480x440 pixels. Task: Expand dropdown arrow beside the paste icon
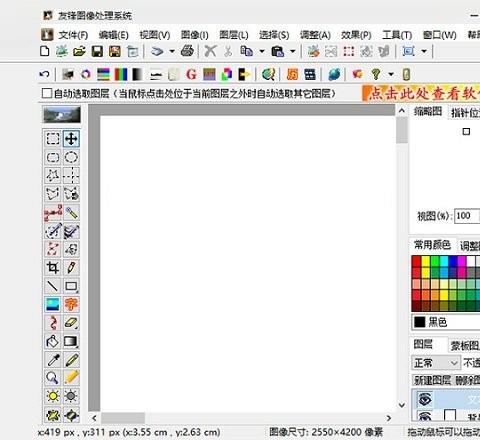pyautogui.click(x=292, y=51)
